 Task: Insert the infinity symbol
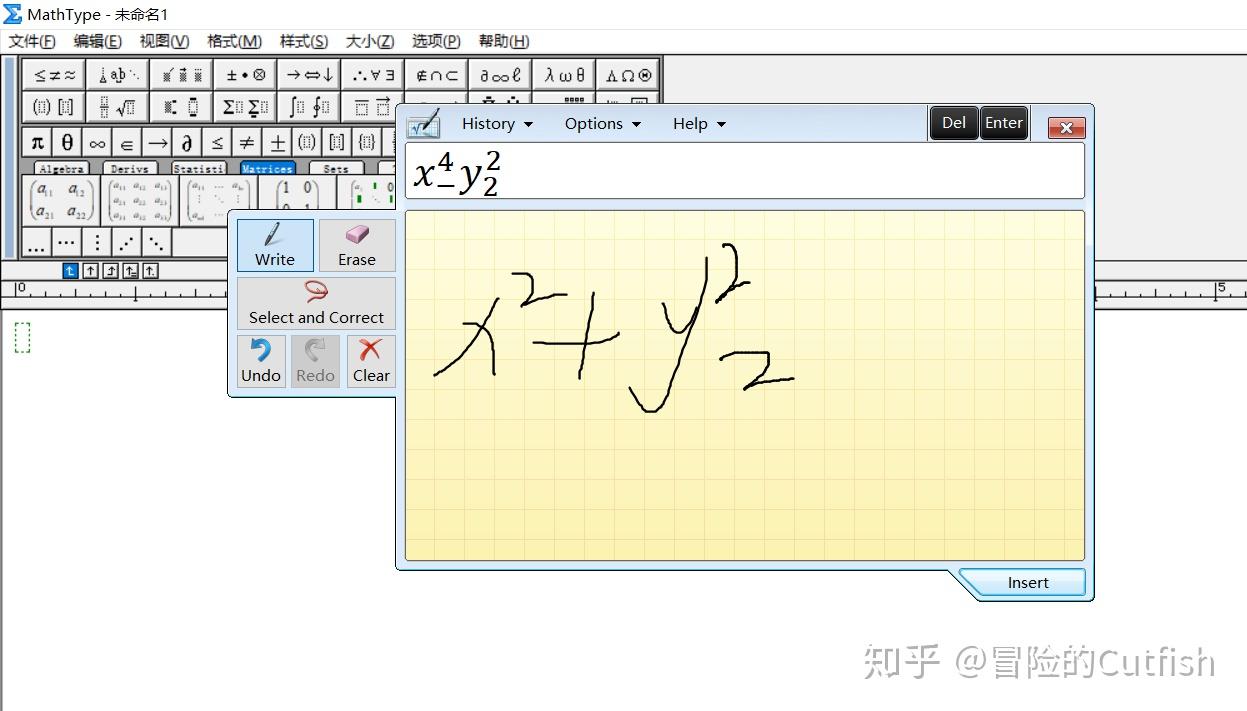[x=97, y=142]
